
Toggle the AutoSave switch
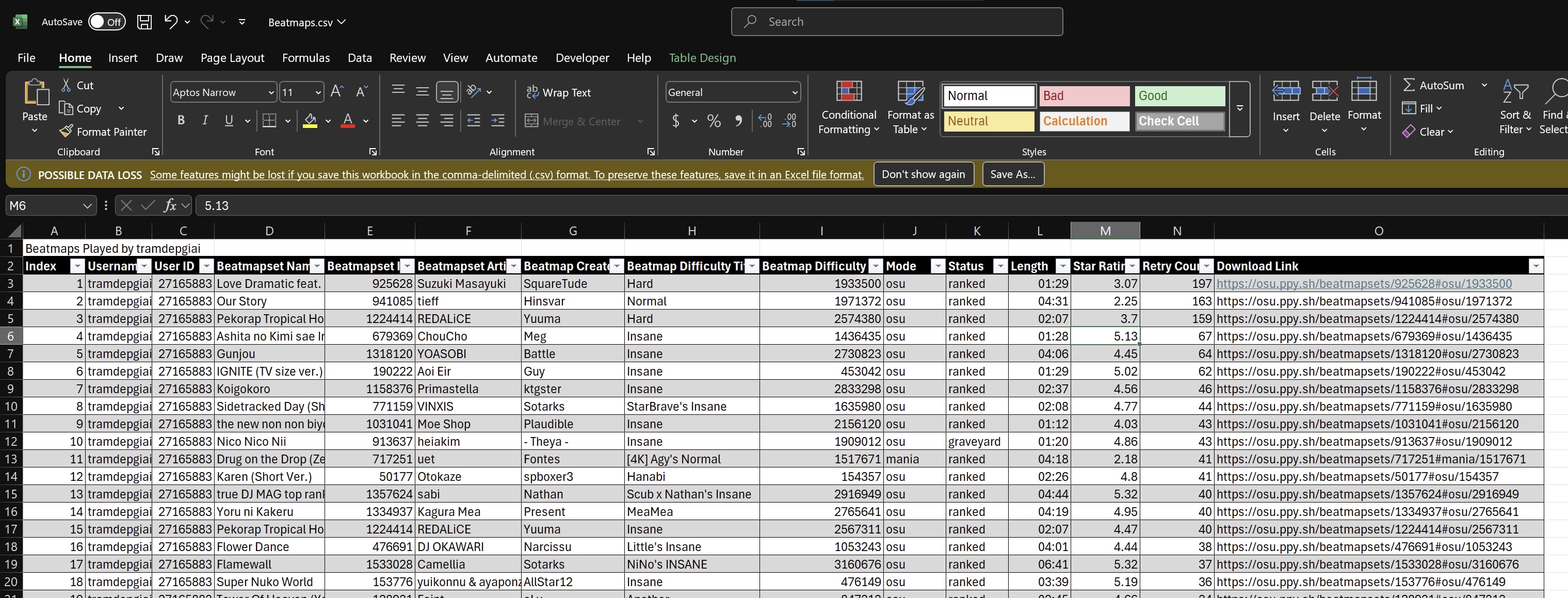(x=107, y=22)
